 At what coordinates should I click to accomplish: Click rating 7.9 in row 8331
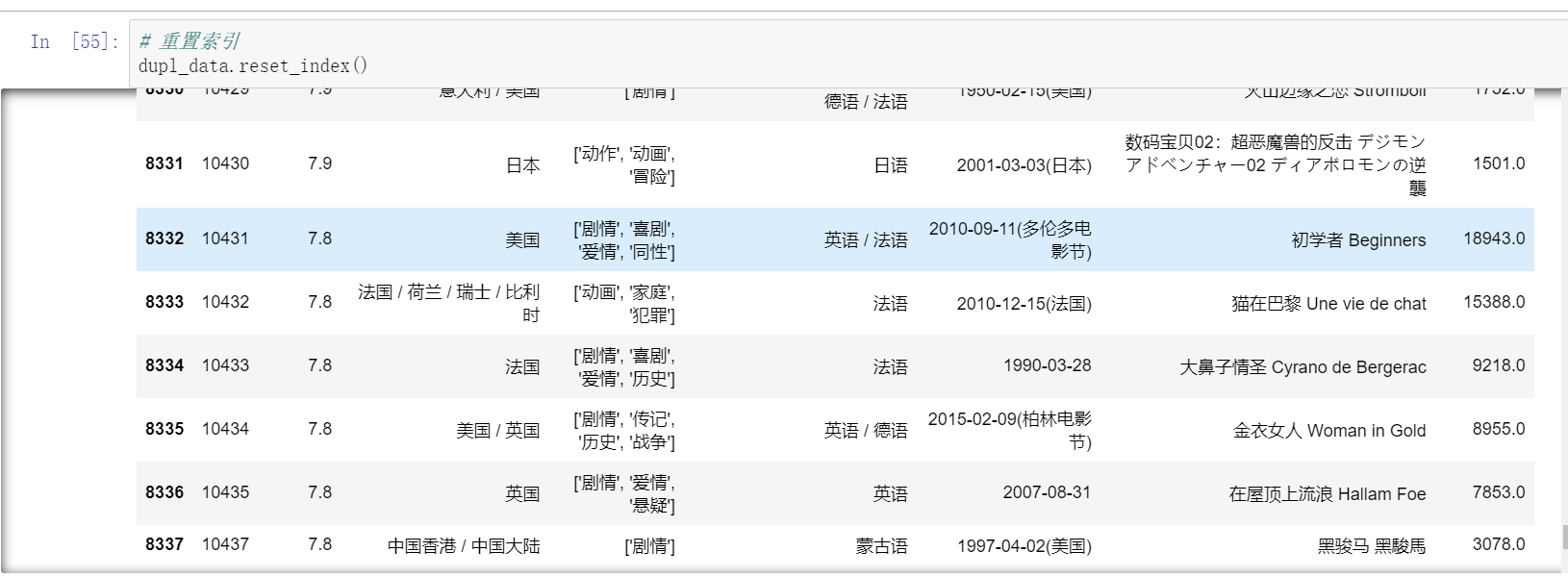pos(320,163)
